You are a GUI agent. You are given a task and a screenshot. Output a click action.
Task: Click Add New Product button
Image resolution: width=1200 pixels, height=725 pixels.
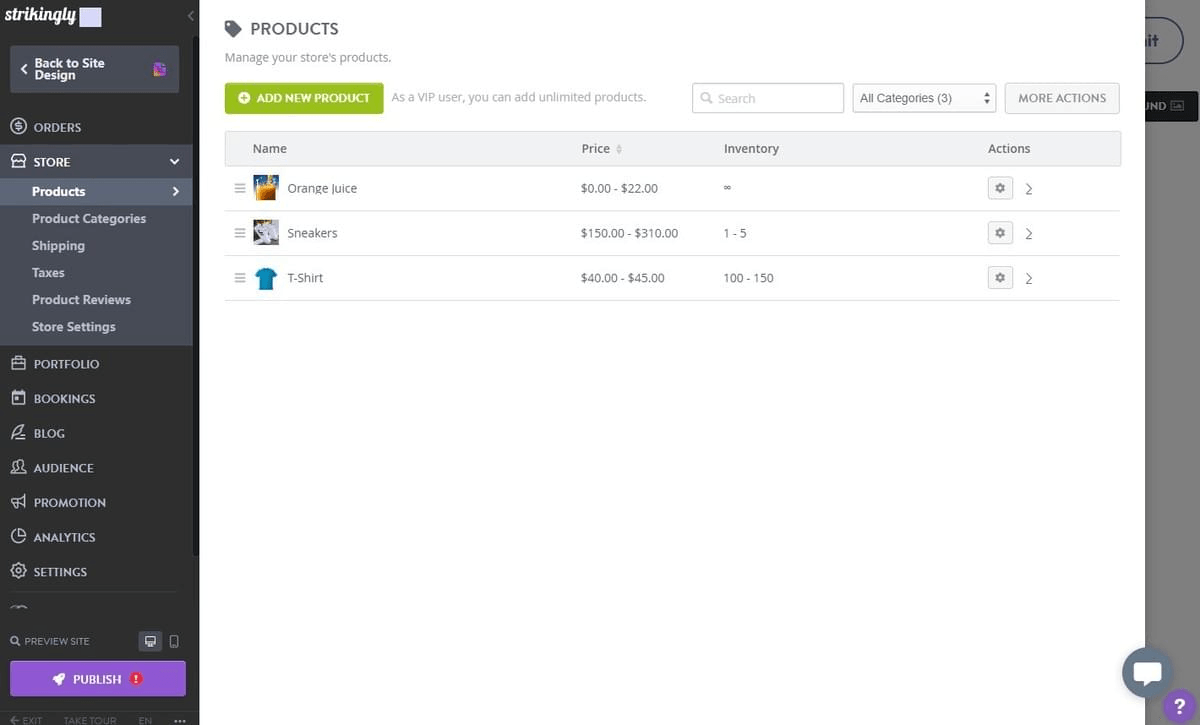(304, 98)
